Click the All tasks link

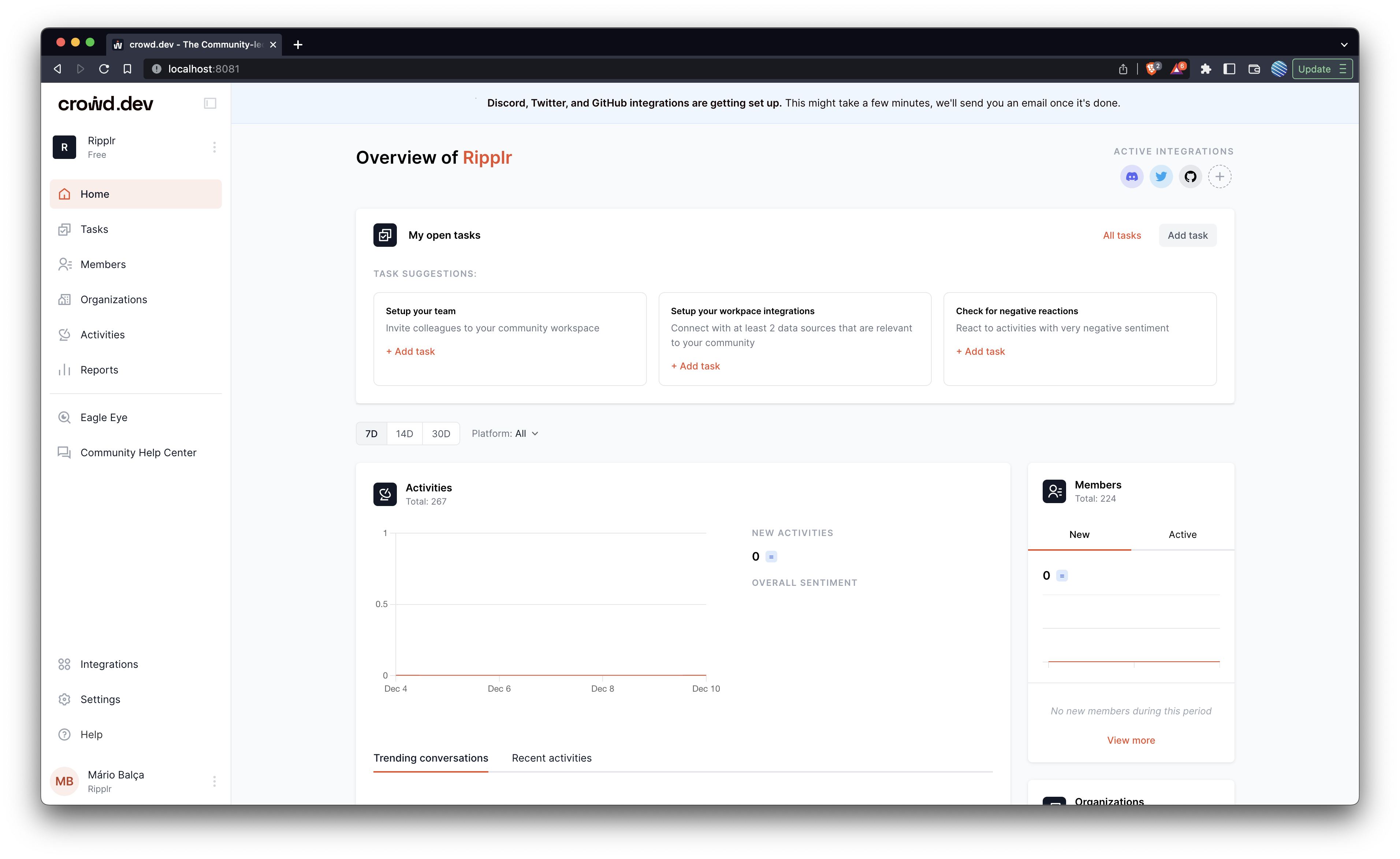(1122, 235)
